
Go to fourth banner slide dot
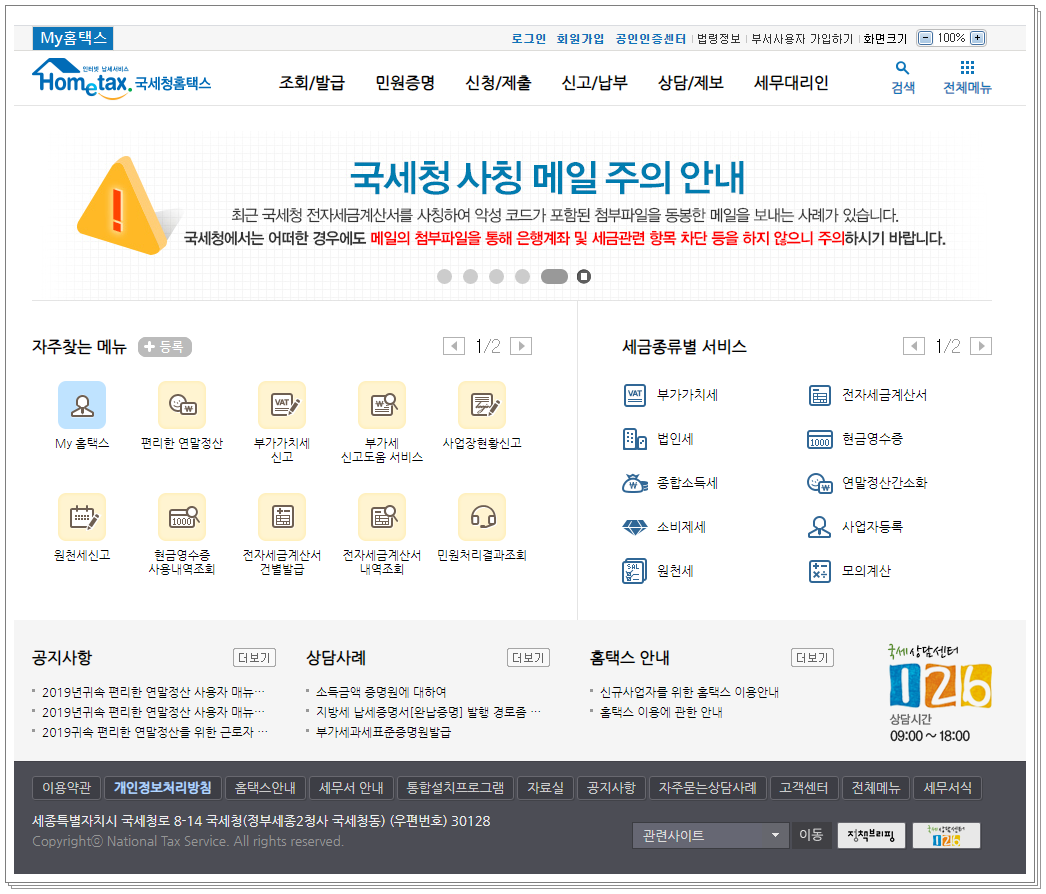coord(522,276)
